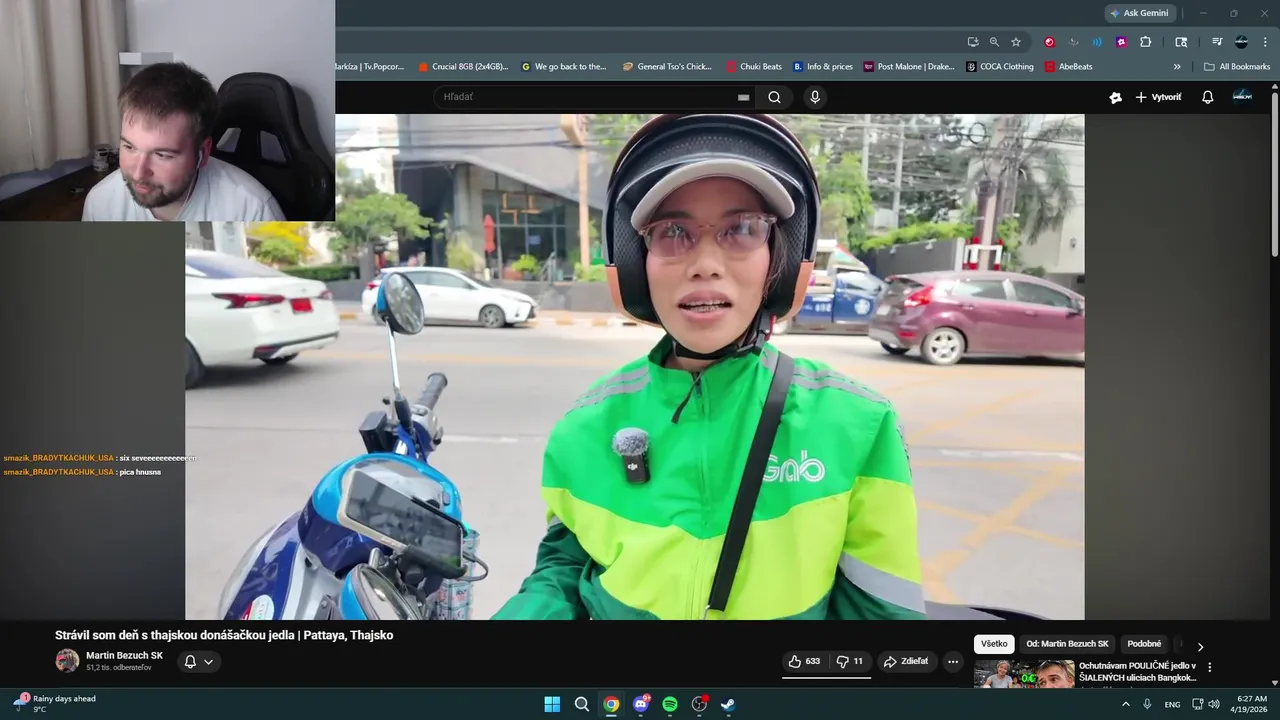Expand the hidden bookmarks chevron
Screen dimensions: 1280x720
1177,67
